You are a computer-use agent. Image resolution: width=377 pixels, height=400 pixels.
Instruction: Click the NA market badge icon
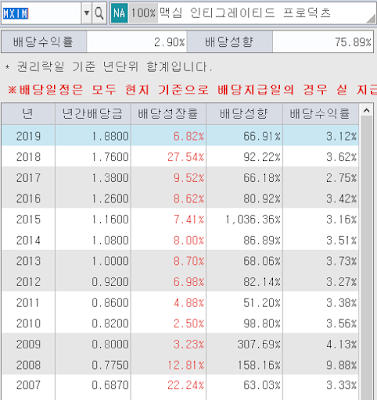pos(119,13)
